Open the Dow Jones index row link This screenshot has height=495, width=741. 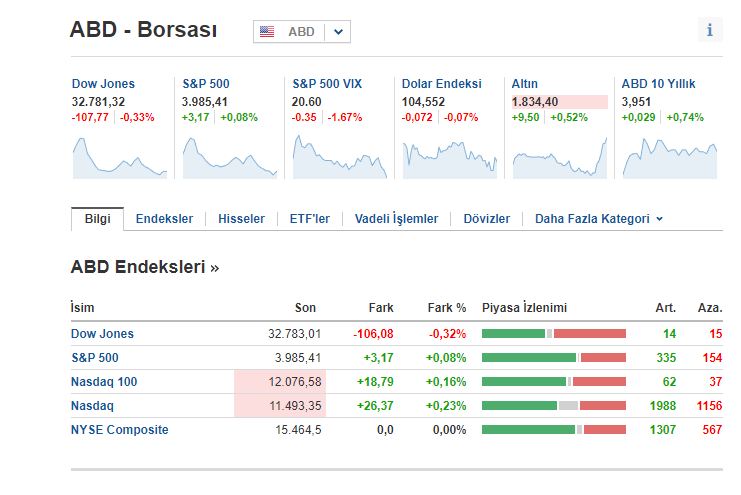(x=102, y=334)
